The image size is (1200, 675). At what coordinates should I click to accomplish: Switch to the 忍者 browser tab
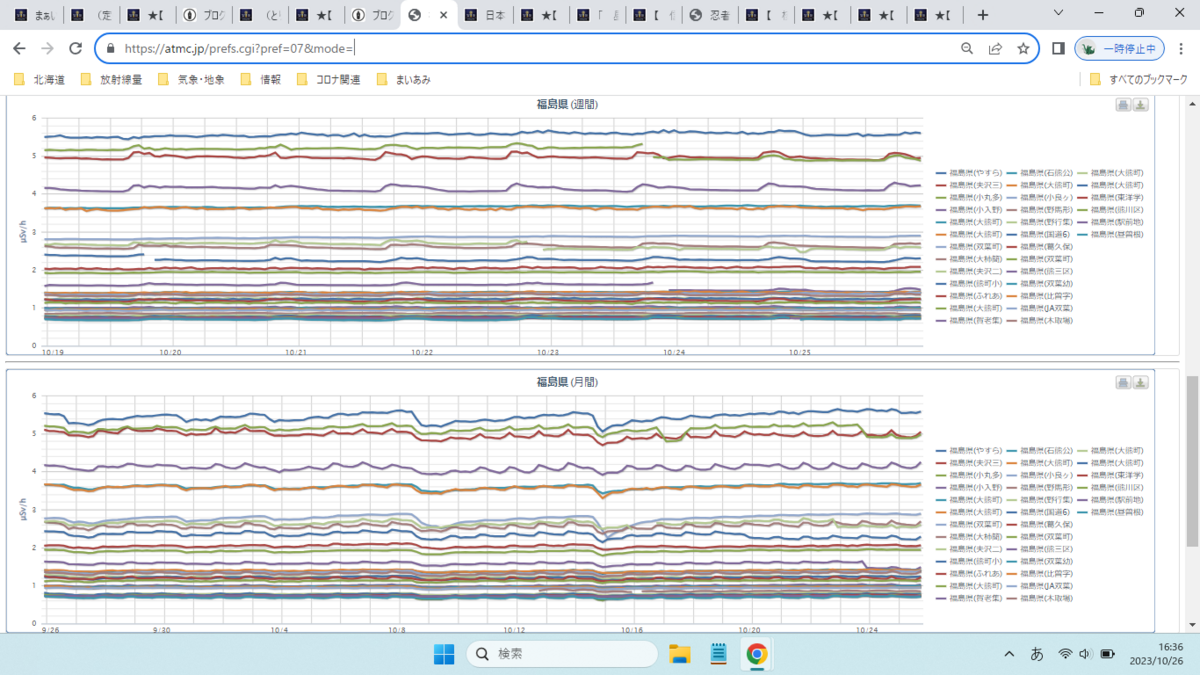(709, 15)
